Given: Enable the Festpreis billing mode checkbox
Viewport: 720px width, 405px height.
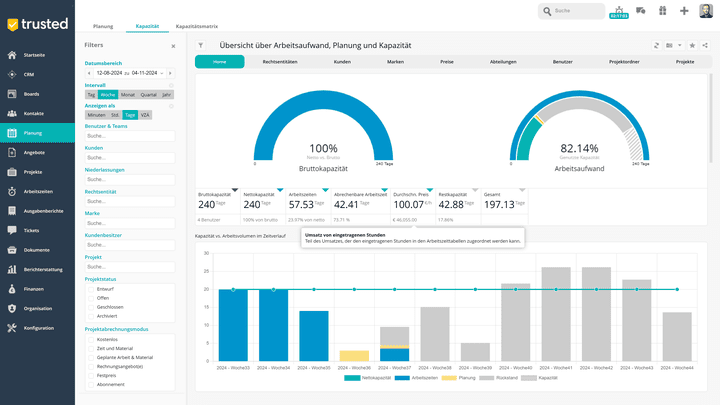Looking at the screenshot, I should (x=90, y=375).
